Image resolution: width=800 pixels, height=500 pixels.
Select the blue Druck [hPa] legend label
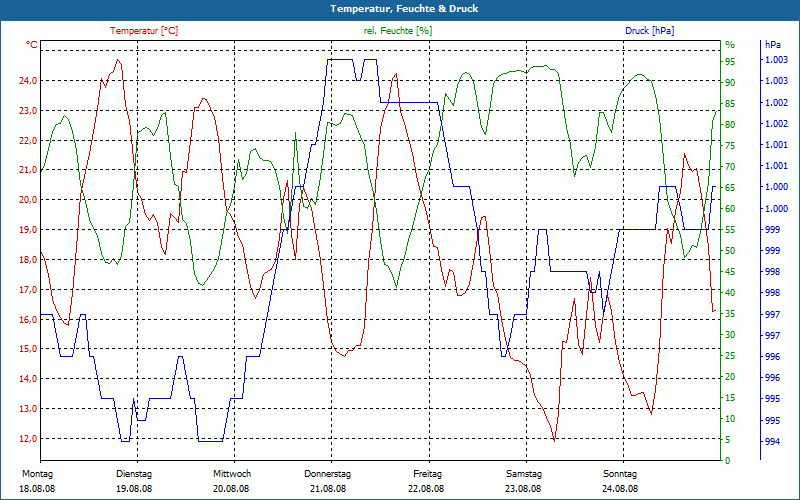click(x=649, y=31)
